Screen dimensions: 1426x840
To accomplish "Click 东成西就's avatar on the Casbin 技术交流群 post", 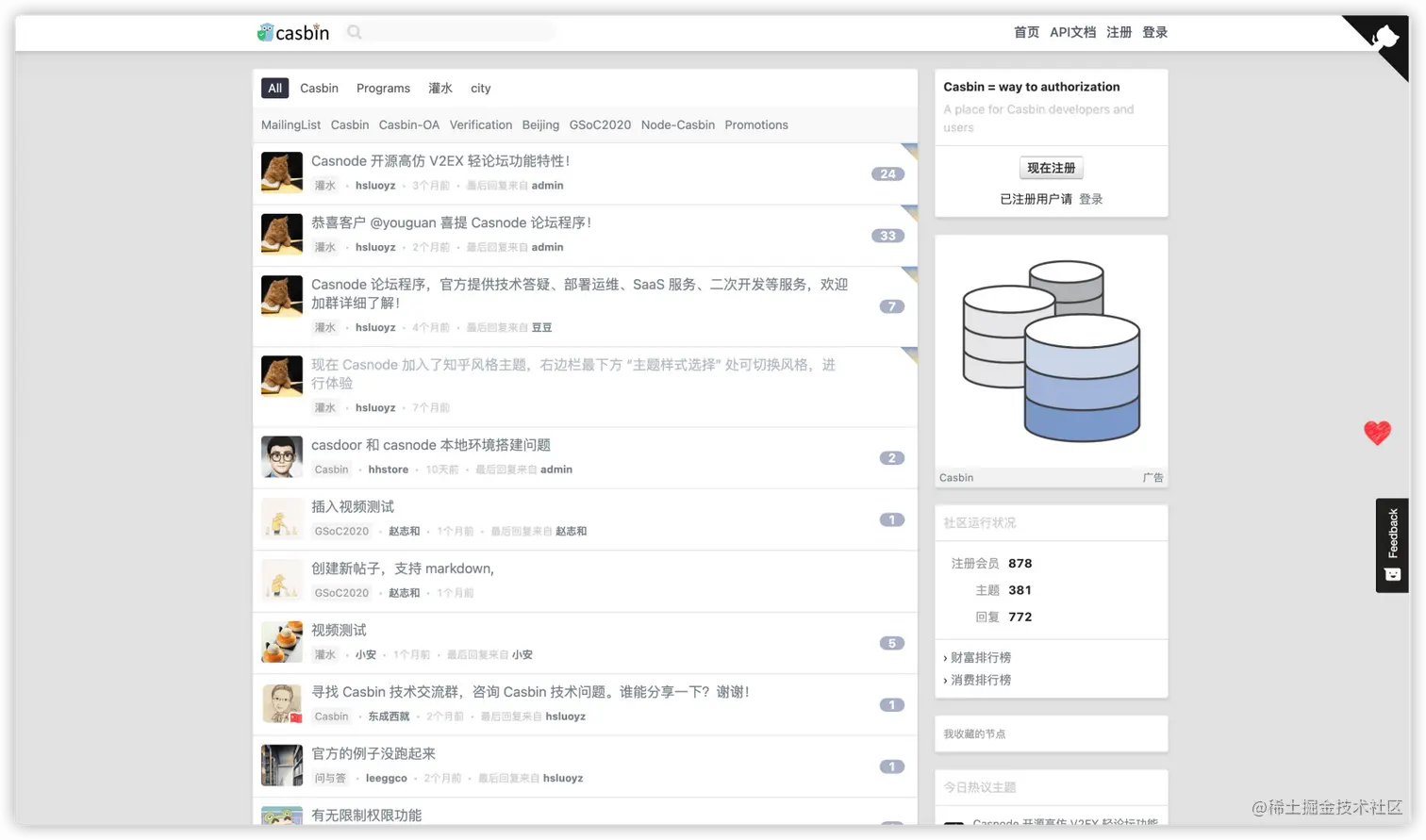I will pyautogui.click(x=282, y=703).
